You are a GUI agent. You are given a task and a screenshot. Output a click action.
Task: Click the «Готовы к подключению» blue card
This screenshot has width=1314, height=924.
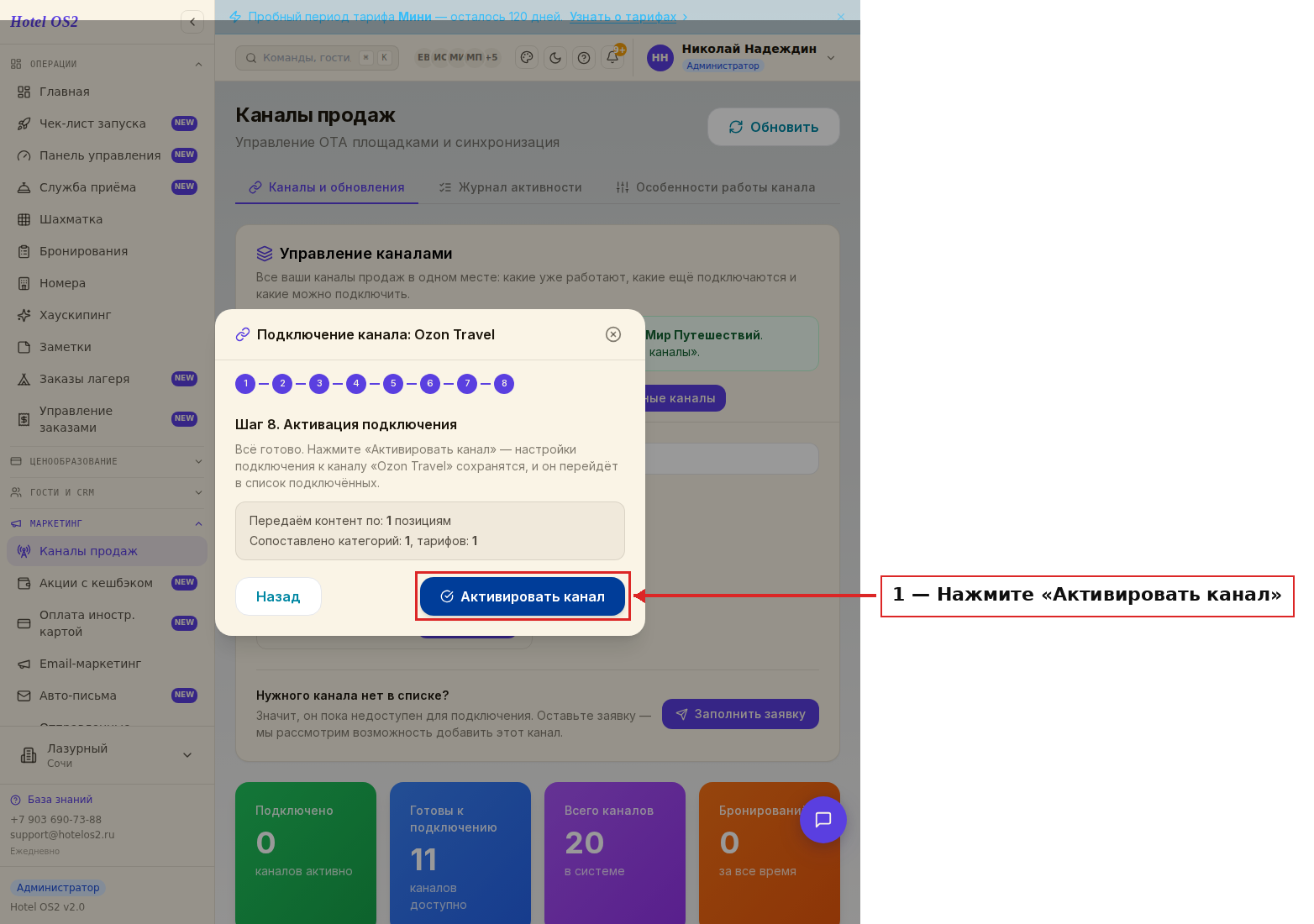coord(460,853)
